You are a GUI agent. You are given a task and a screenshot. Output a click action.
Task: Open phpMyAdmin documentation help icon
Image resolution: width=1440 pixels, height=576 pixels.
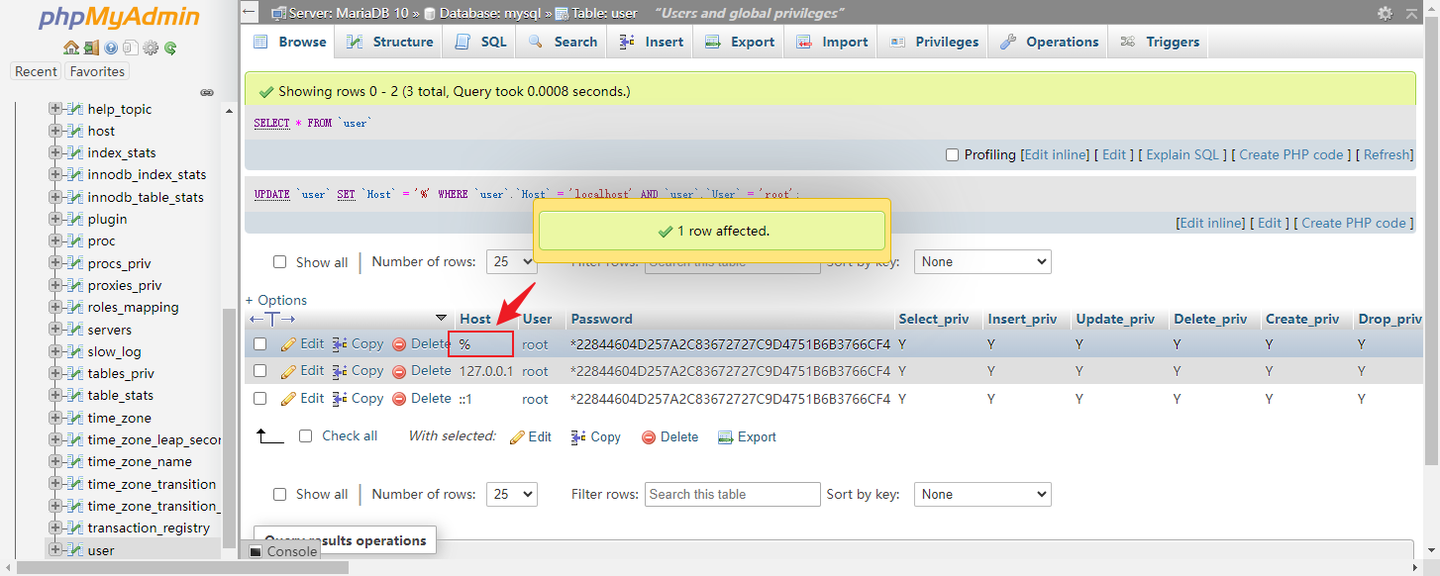click(x=111, y=47)
